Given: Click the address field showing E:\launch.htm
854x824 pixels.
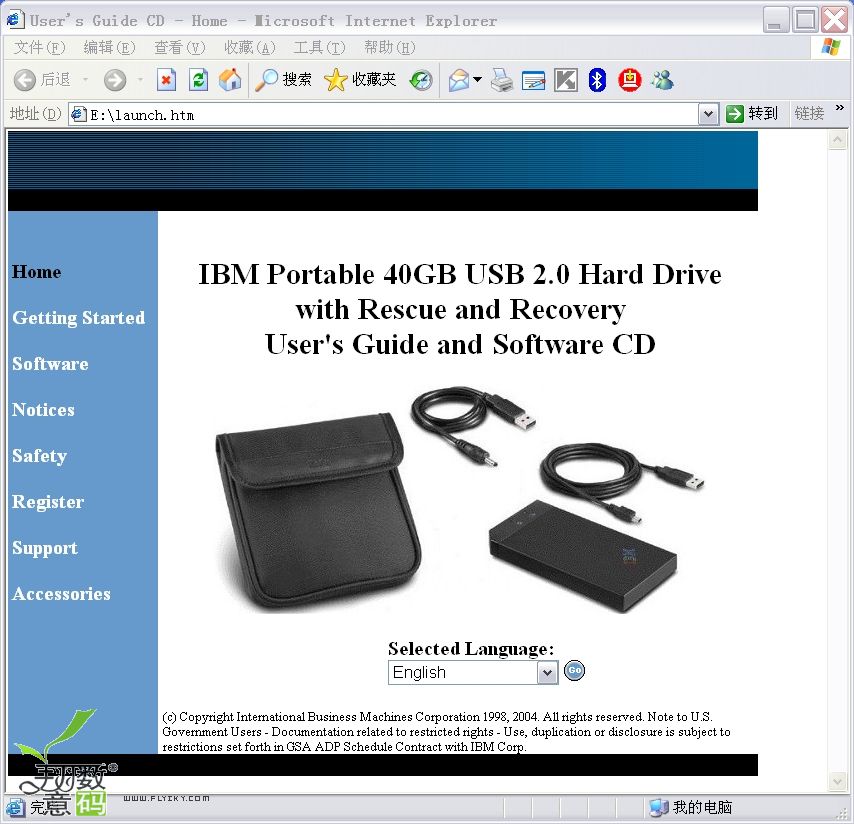Looking at the screenshot, I should pyautogui.click(x=392, y=115).
